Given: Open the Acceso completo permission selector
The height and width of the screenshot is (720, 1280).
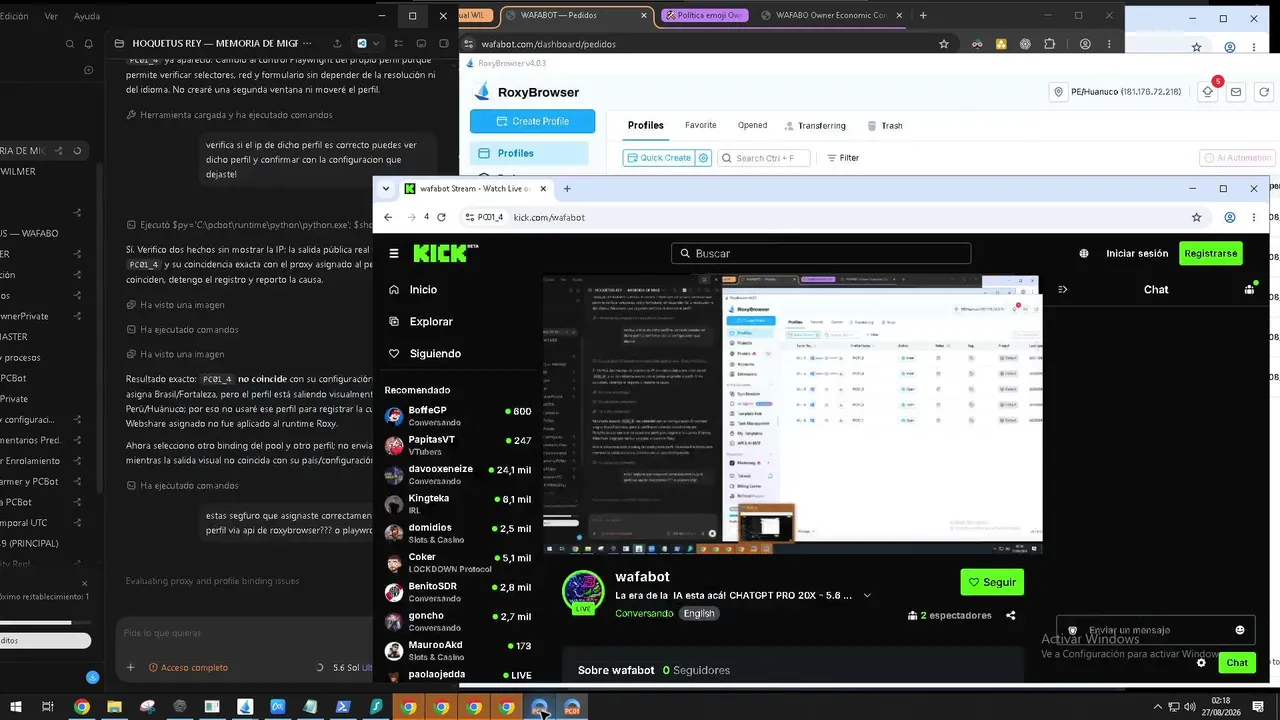Looking at the screenshot, I should coord(189,667).
